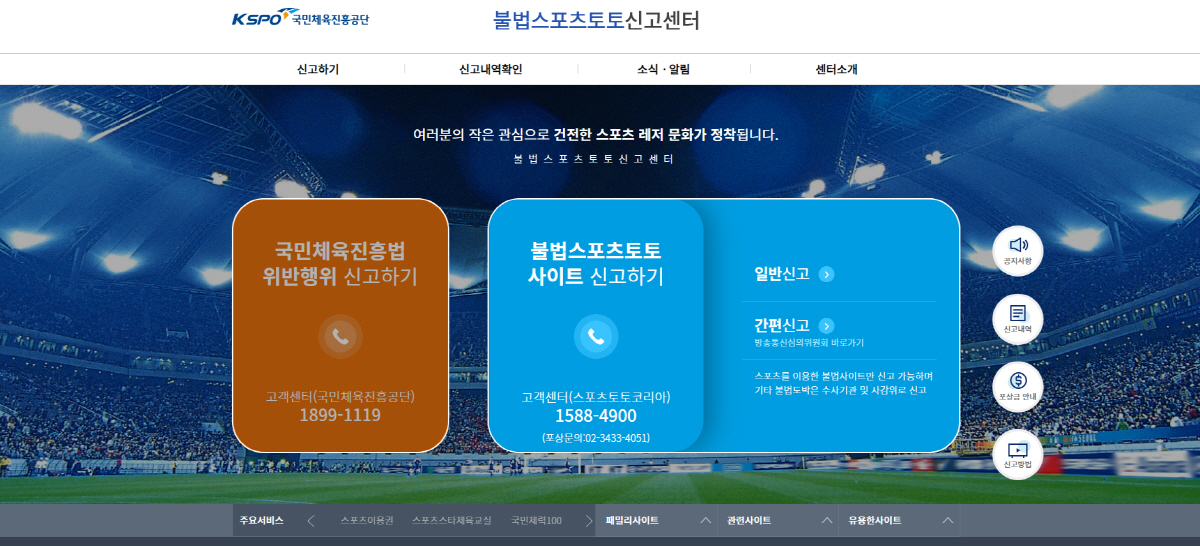This screenshot has width=1200, height=546.
Task: Click the 고객센터(국민체육진흥공단) label
Action: 340,396
